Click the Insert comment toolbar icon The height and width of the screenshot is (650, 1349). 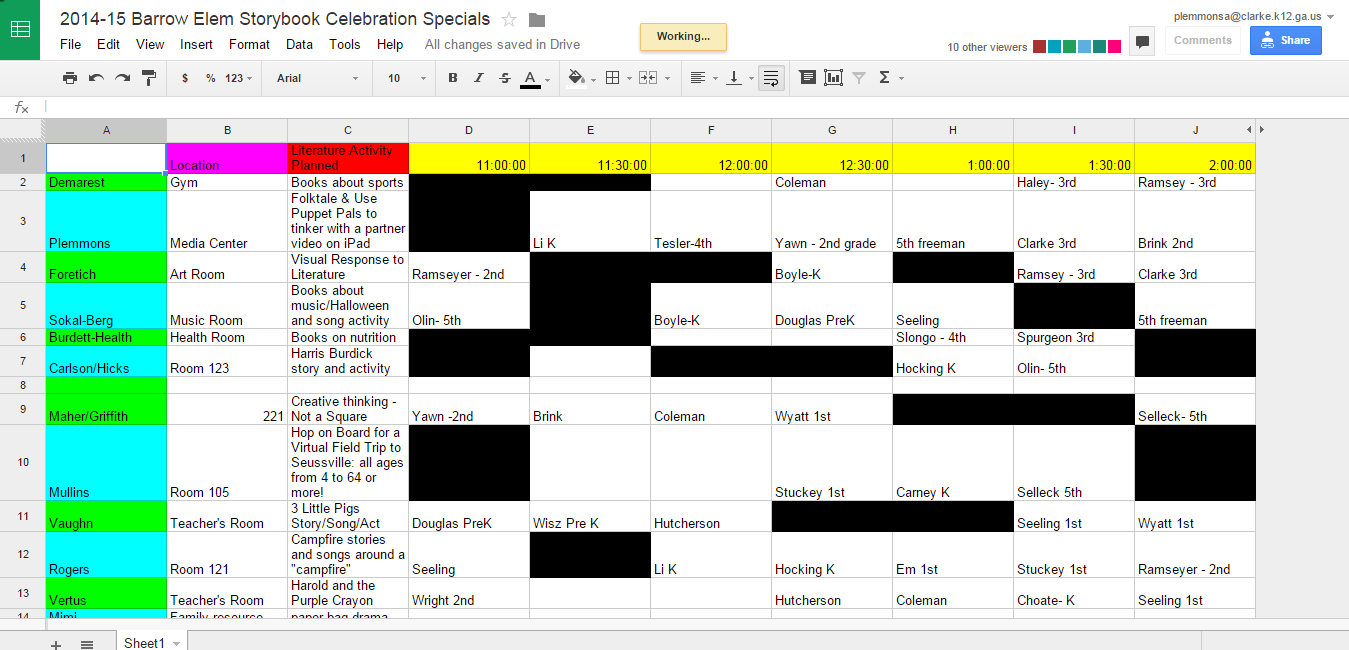pos(807,78)
